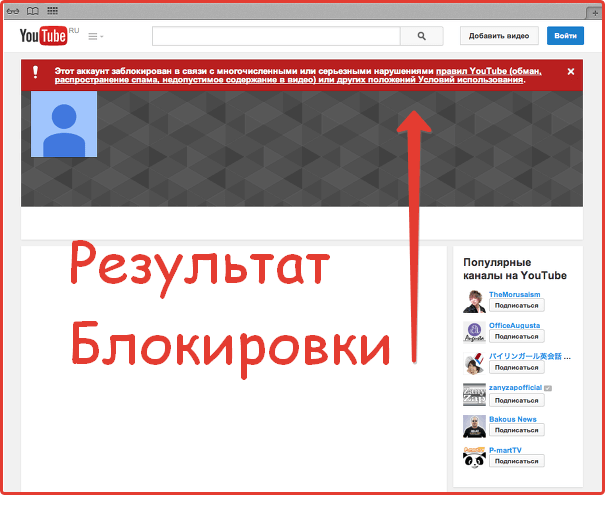Open the browser bookmarks book icon

(x=32, y=10)
